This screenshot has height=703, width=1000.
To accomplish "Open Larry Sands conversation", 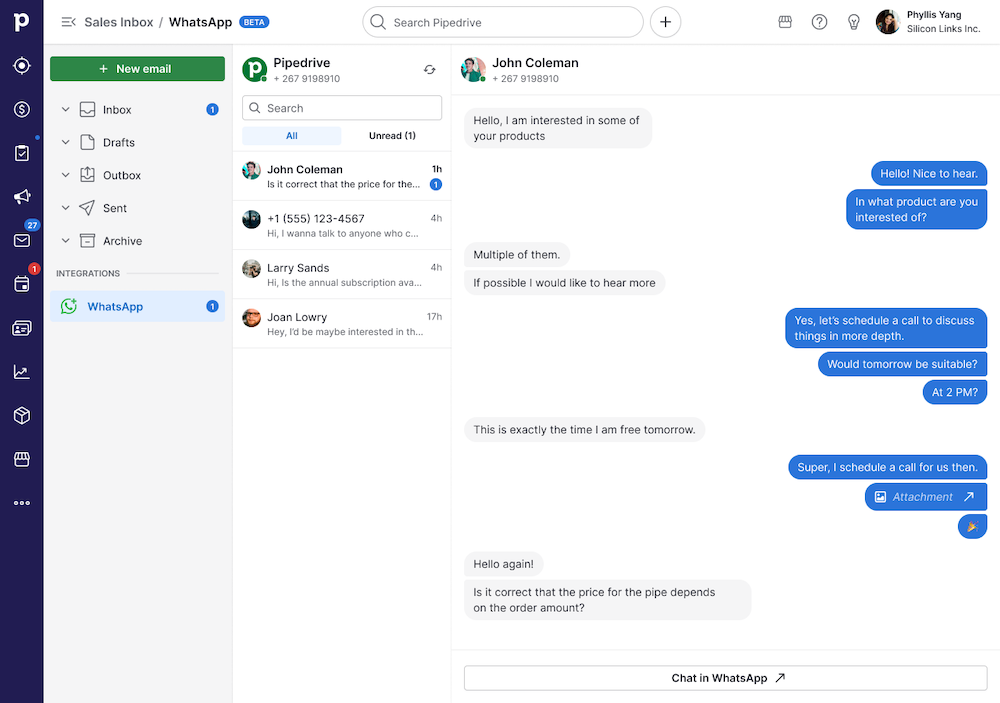I will [x=342, y=274].
